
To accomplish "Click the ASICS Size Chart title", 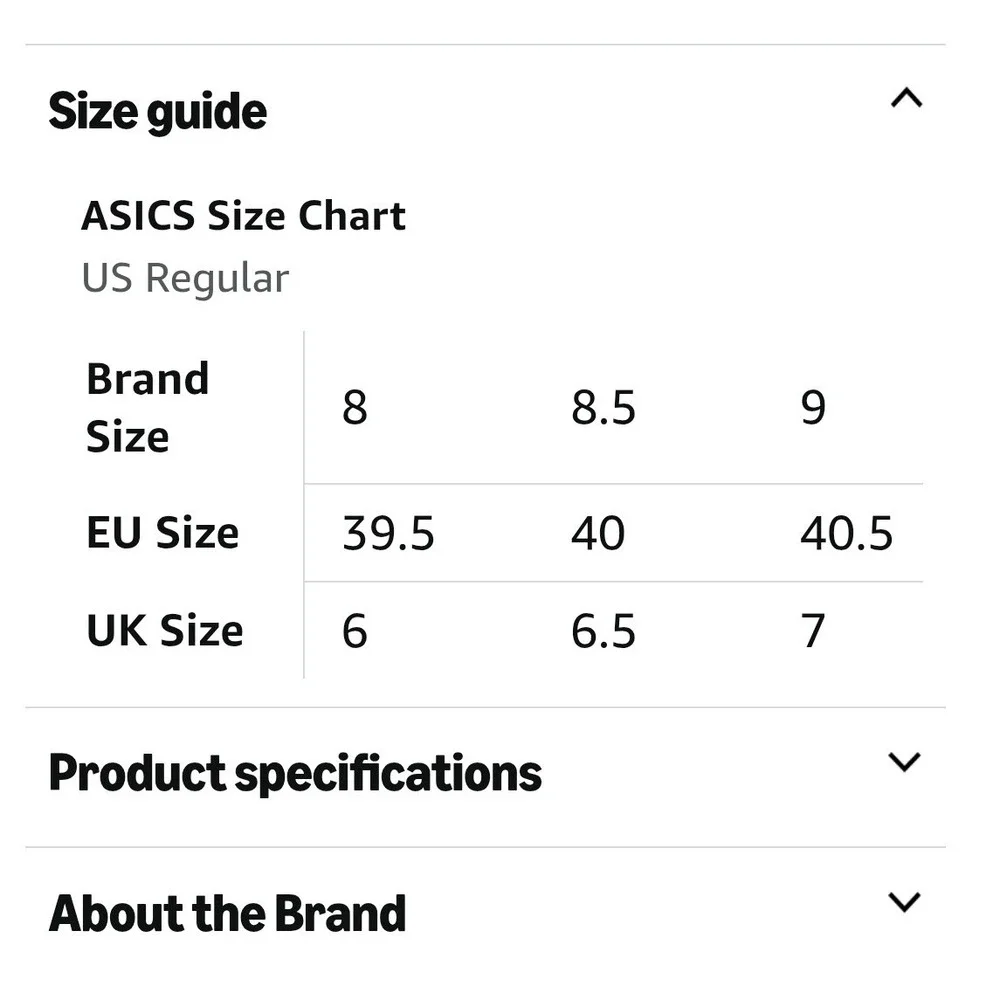I will [x=243, y=216].
